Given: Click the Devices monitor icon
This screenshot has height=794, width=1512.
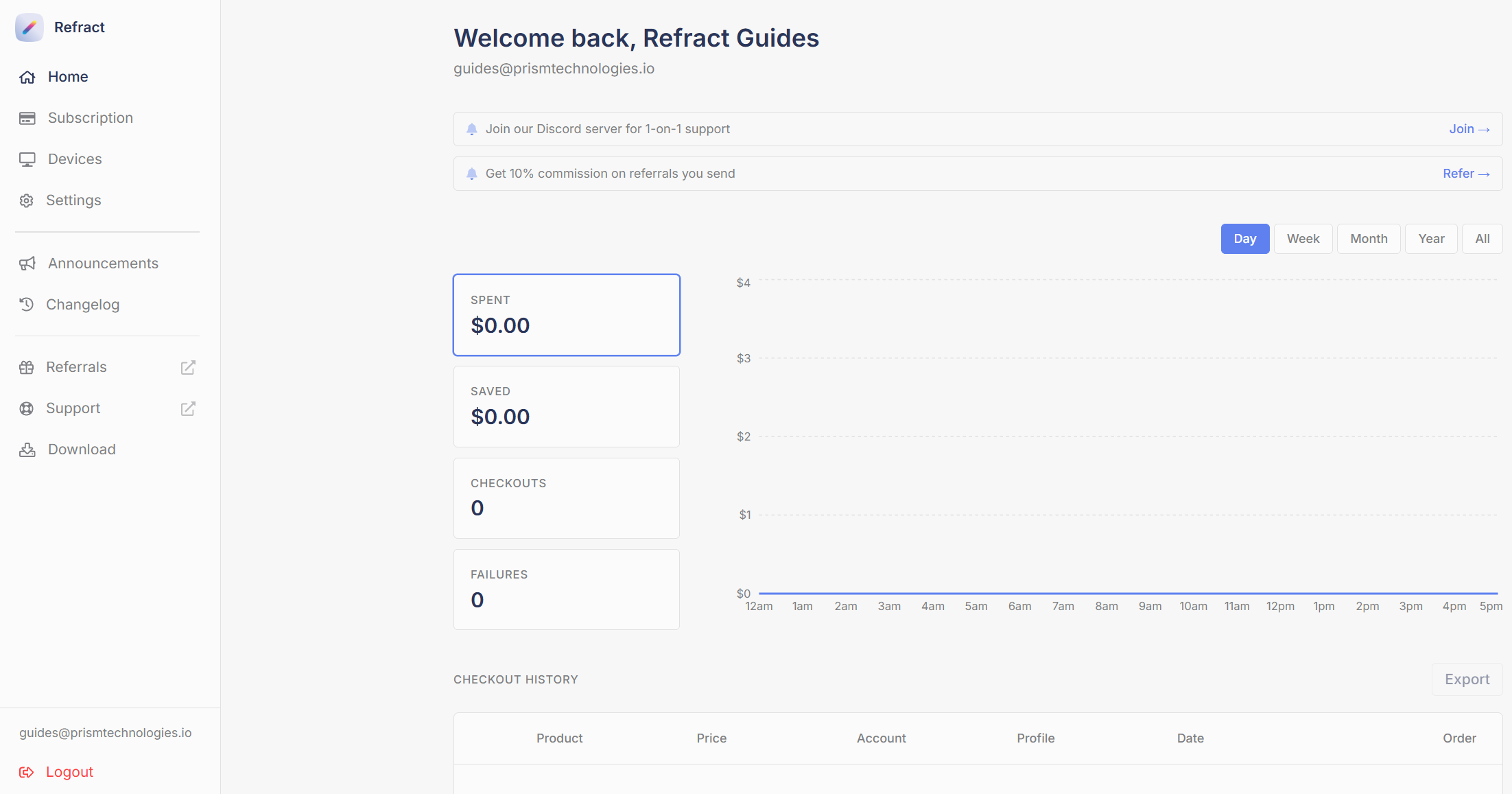Looking at the screenshot, I should click(x=27, y=159).
